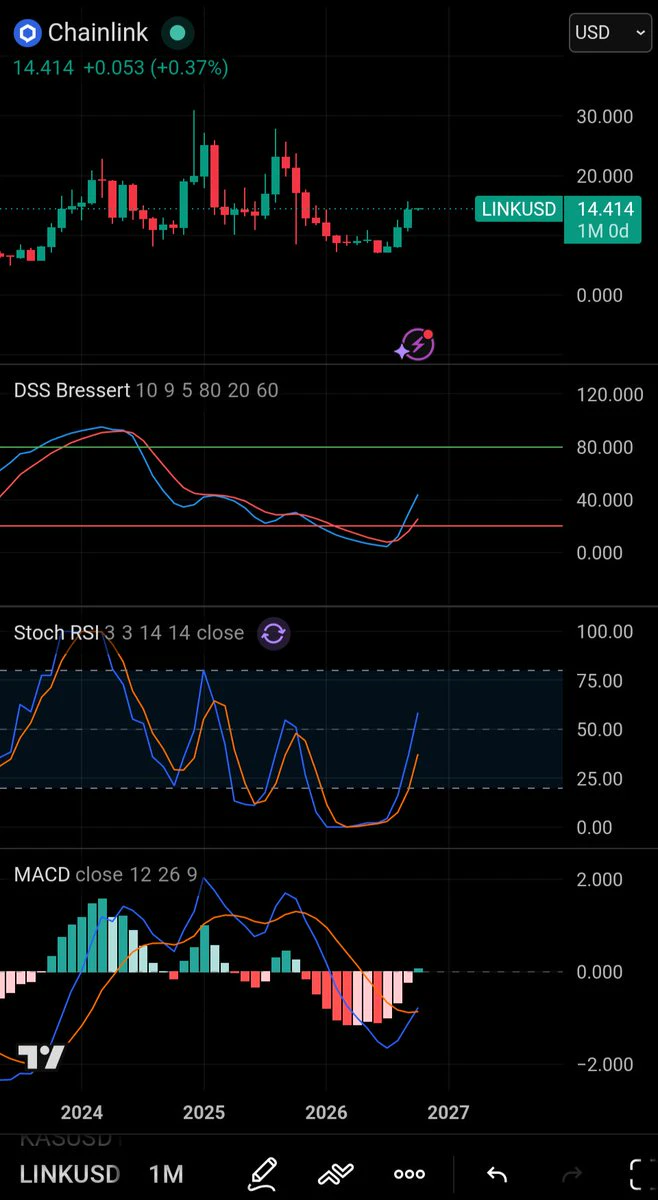Click the 80.000 DSS scale label
This screenshot has height=1200, width=658.
[605, 447]
